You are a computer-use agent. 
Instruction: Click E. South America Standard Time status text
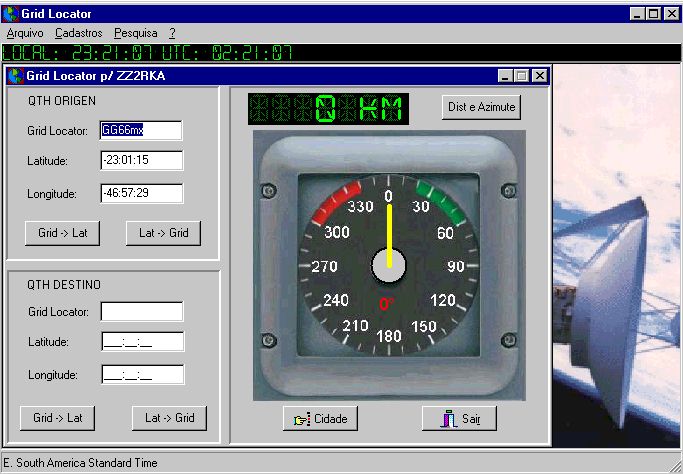coord(81,463)
